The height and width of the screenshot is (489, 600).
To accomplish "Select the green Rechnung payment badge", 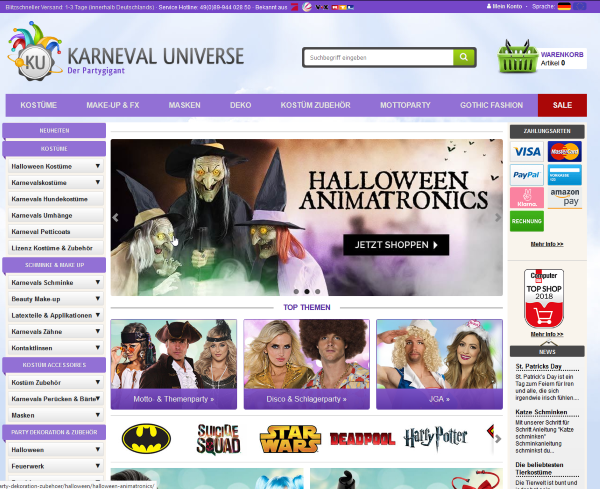I will [527, 221].
